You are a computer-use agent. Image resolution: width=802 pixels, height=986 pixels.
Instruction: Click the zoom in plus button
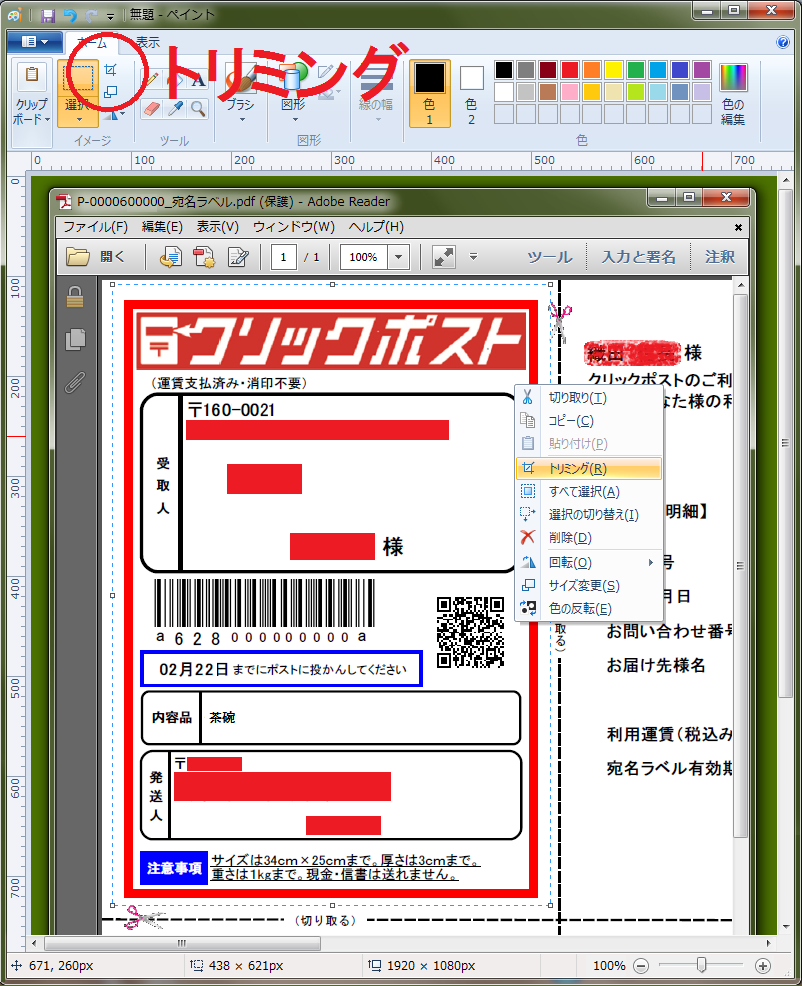[x=762, y=966]
